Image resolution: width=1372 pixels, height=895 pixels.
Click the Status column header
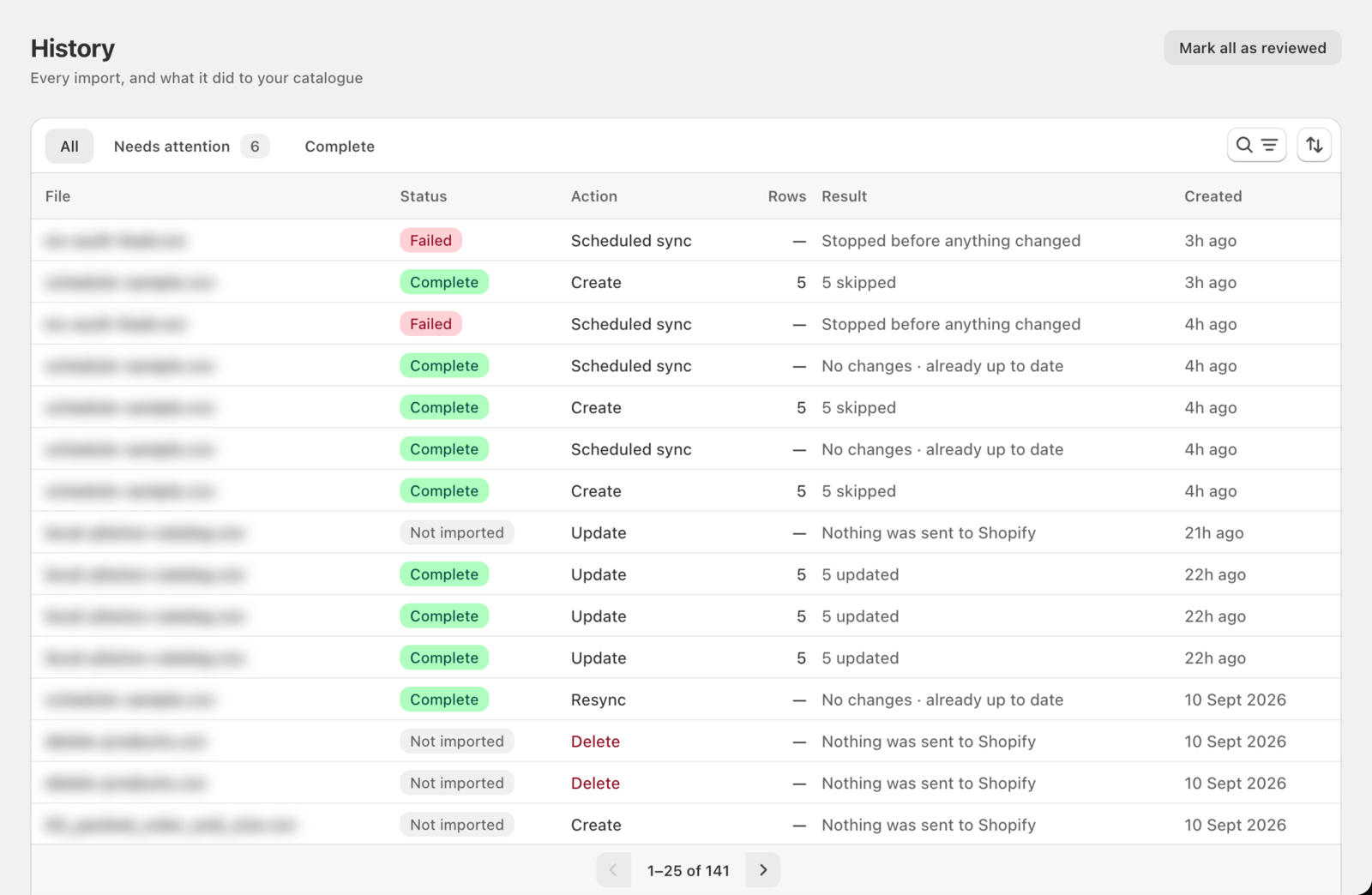click(423, 196)
